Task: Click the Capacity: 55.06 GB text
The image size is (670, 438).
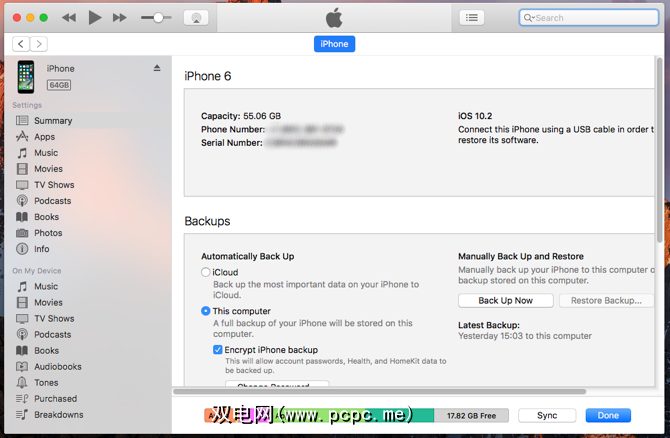Action: click(241, 116)
